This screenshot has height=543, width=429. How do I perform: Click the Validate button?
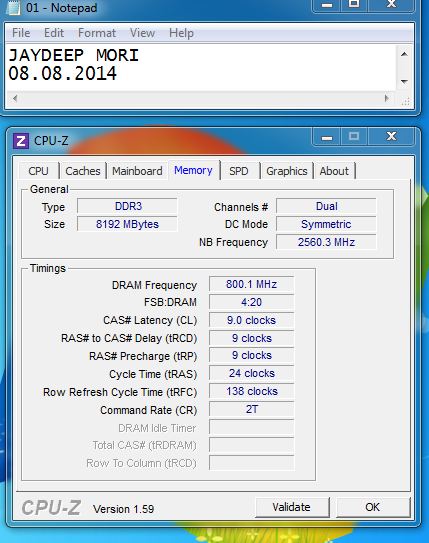pyautogui.click(x=292, y=507)
